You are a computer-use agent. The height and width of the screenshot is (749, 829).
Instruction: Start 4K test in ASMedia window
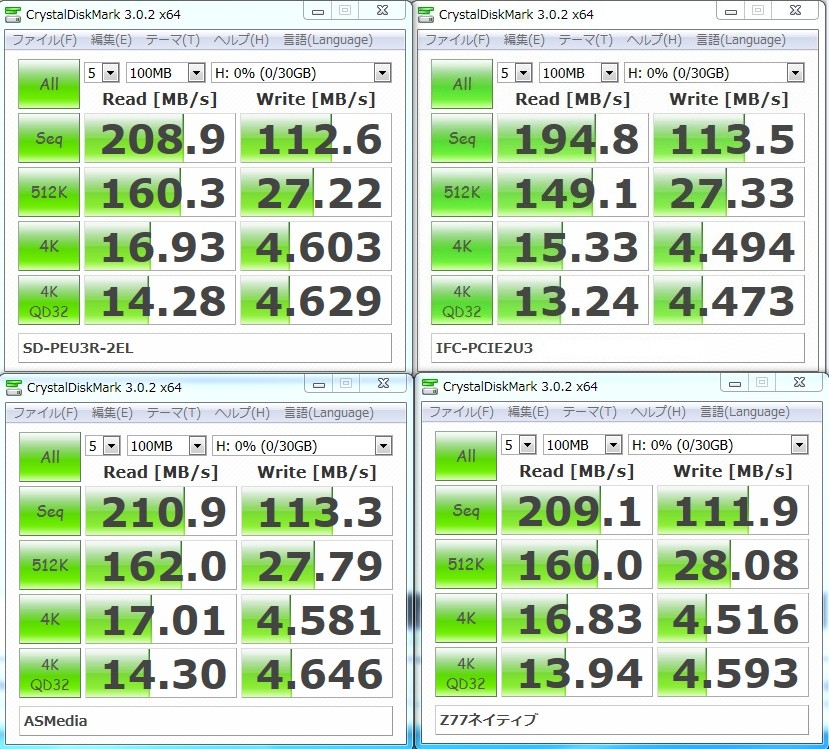click(50, 619)
